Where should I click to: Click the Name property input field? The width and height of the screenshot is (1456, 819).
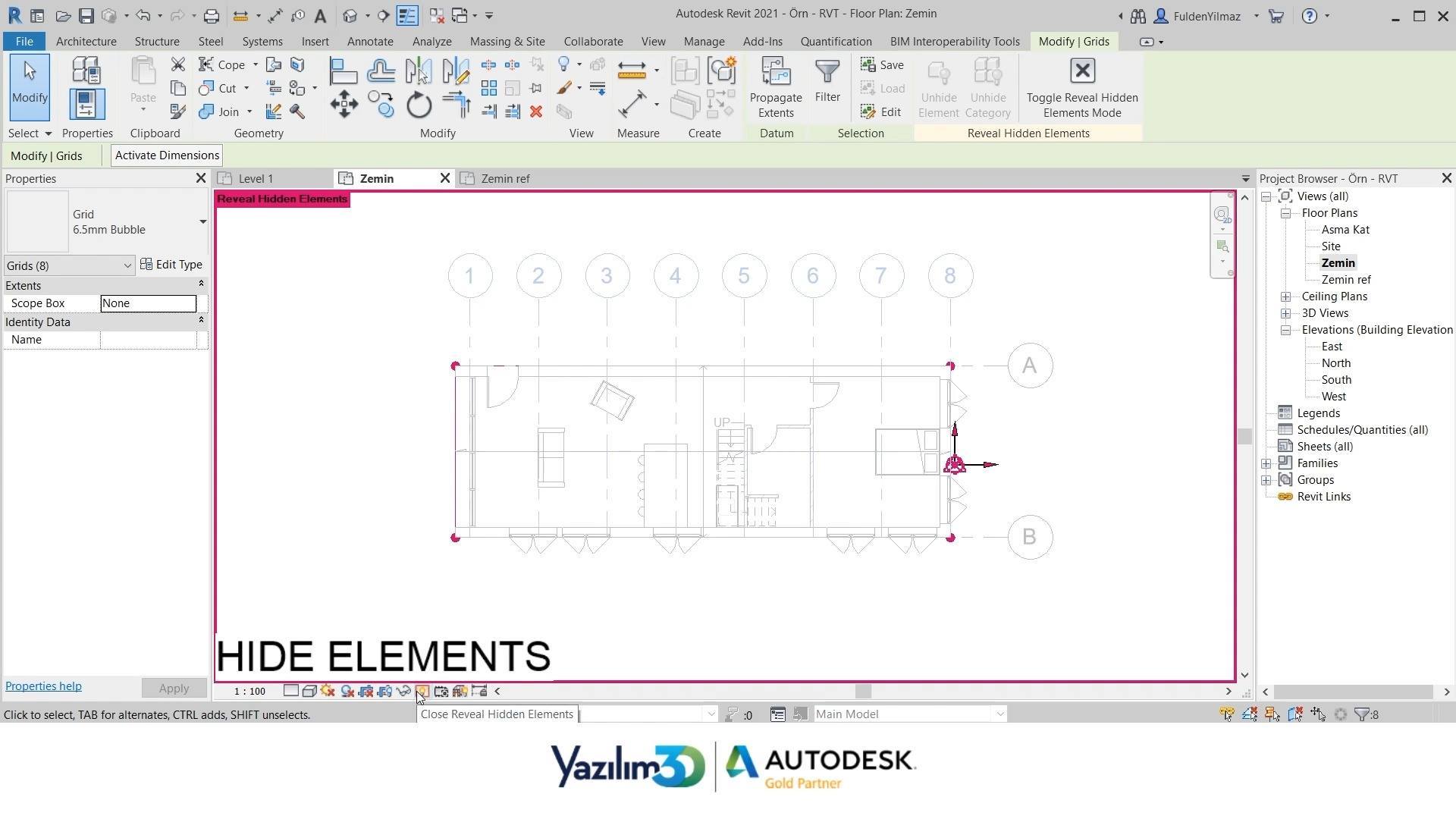(x=149, y=340)
